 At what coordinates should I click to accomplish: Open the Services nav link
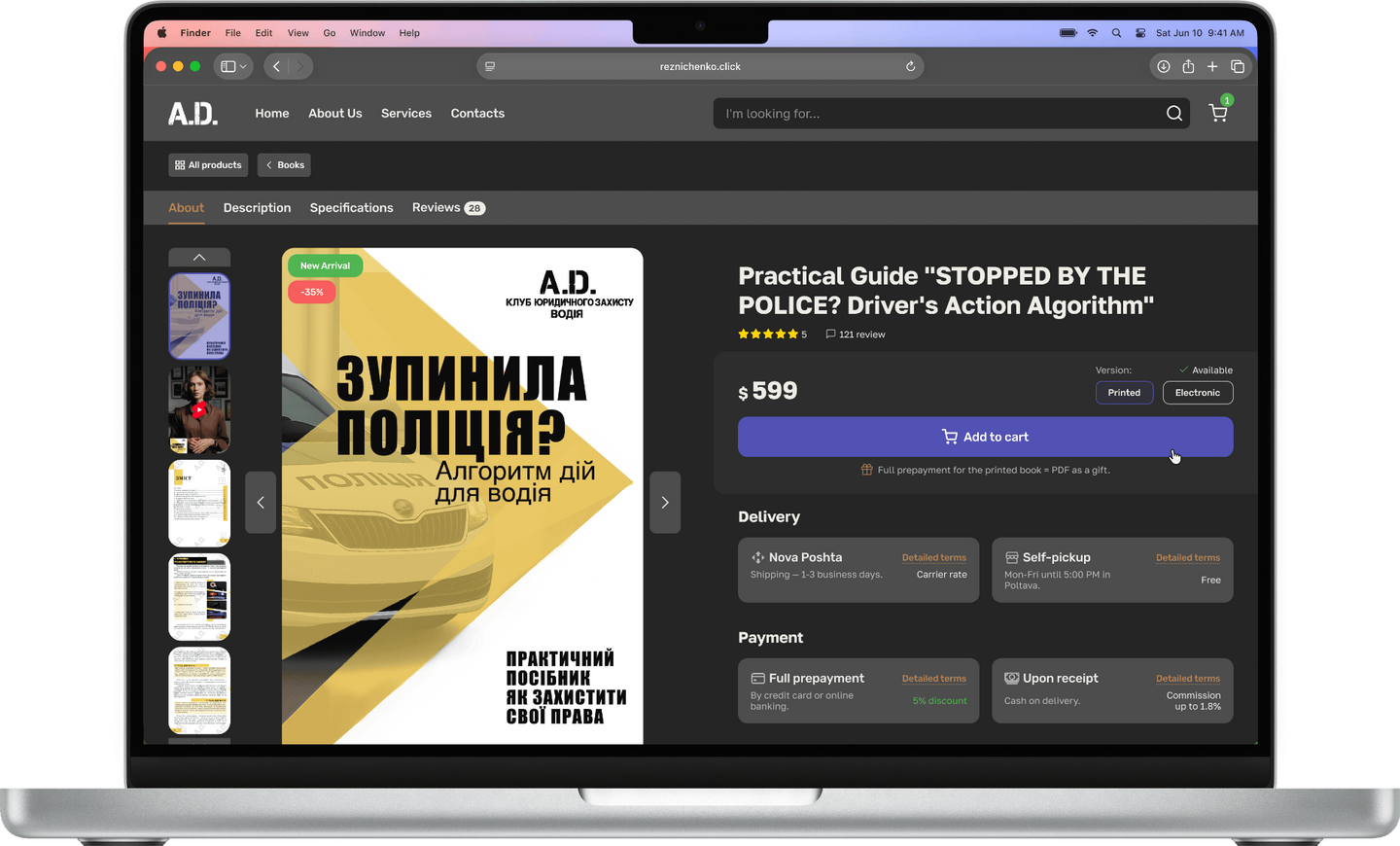tap(406, 114)
